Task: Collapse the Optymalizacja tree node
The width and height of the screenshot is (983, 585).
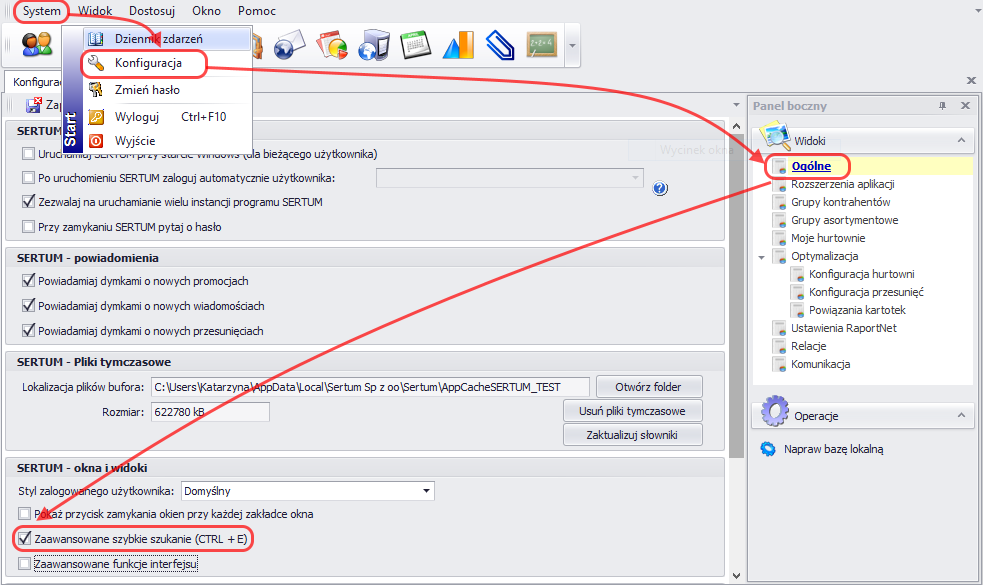Action: (763, 257)
